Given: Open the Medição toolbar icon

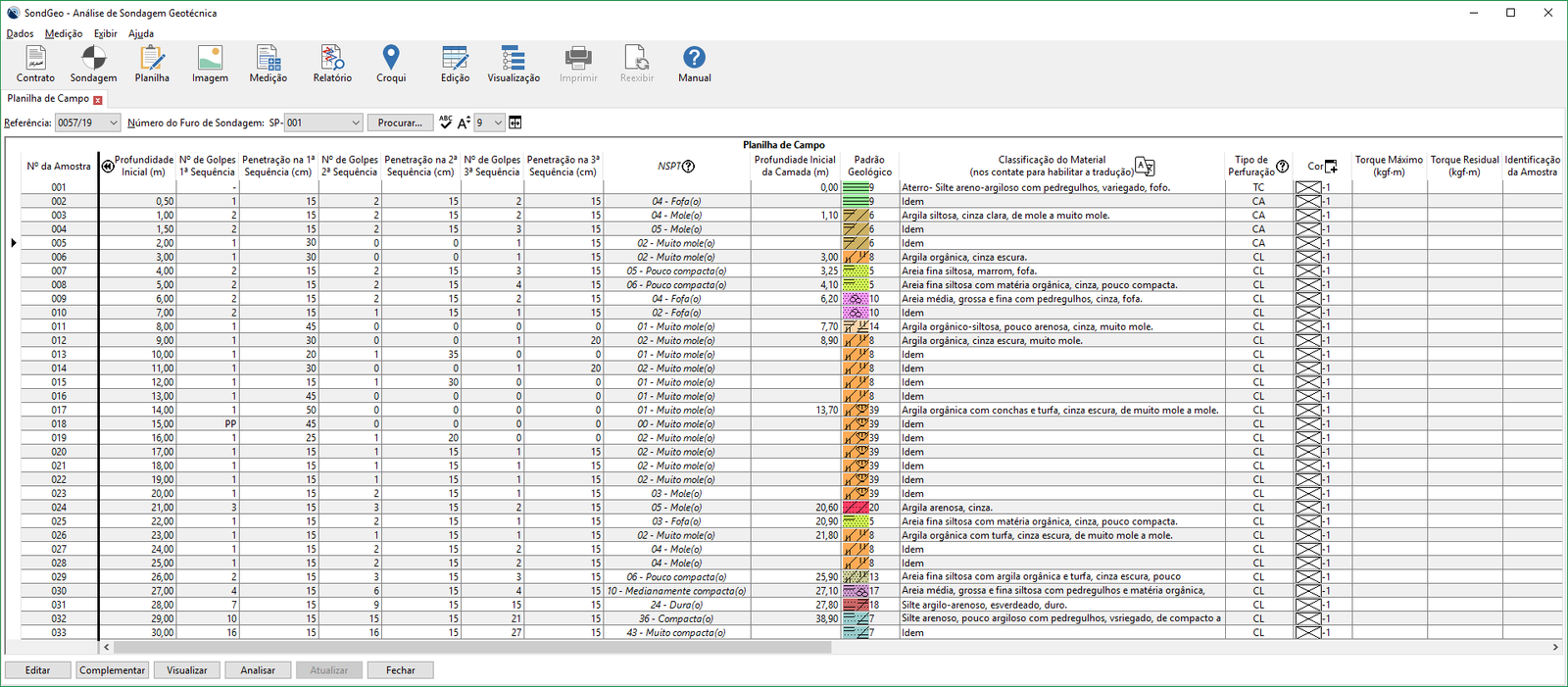Looking at the screenshot, I should pos(268,65).
